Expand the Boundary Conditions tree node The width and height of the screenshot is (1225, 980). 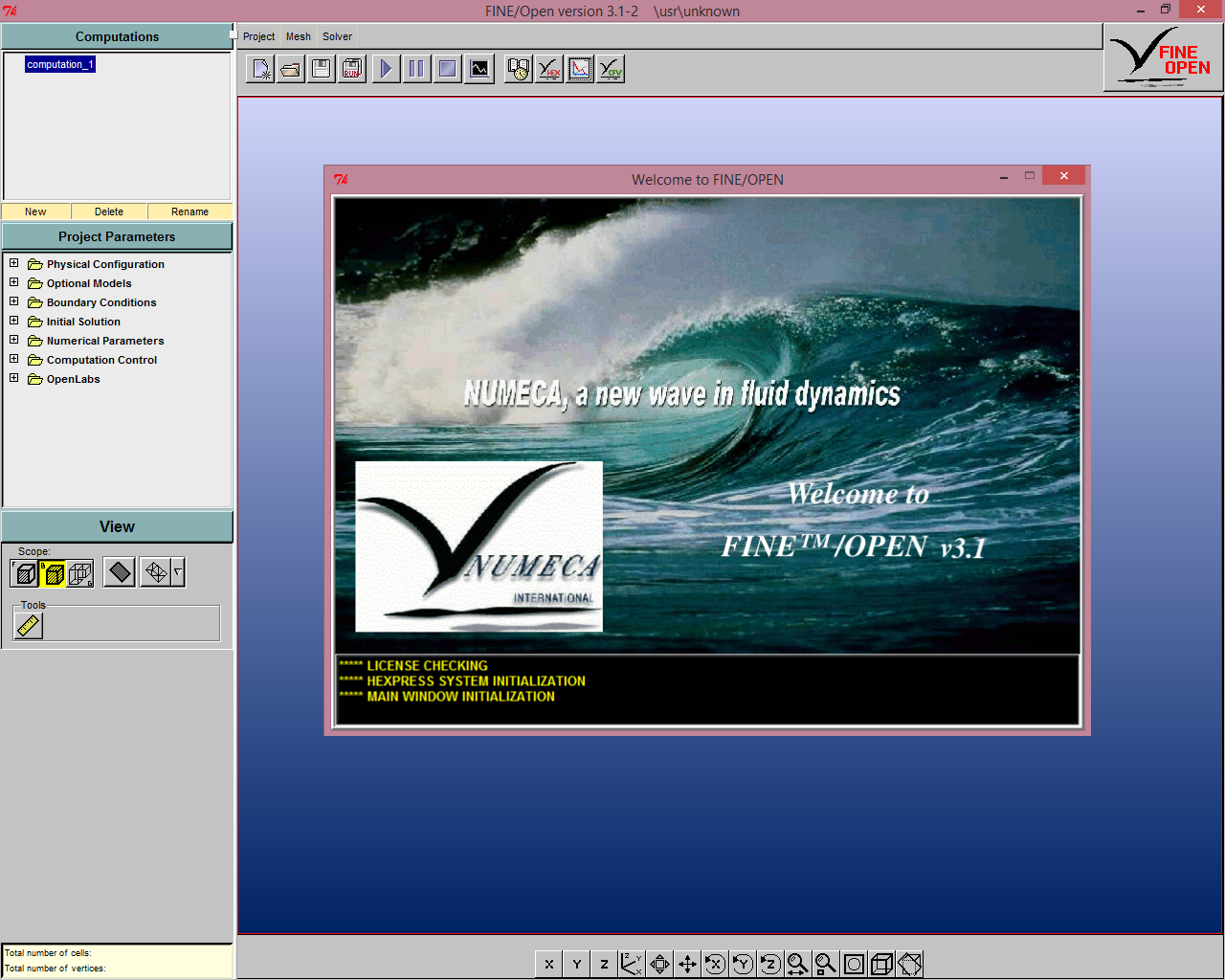(x=13, y=301)
